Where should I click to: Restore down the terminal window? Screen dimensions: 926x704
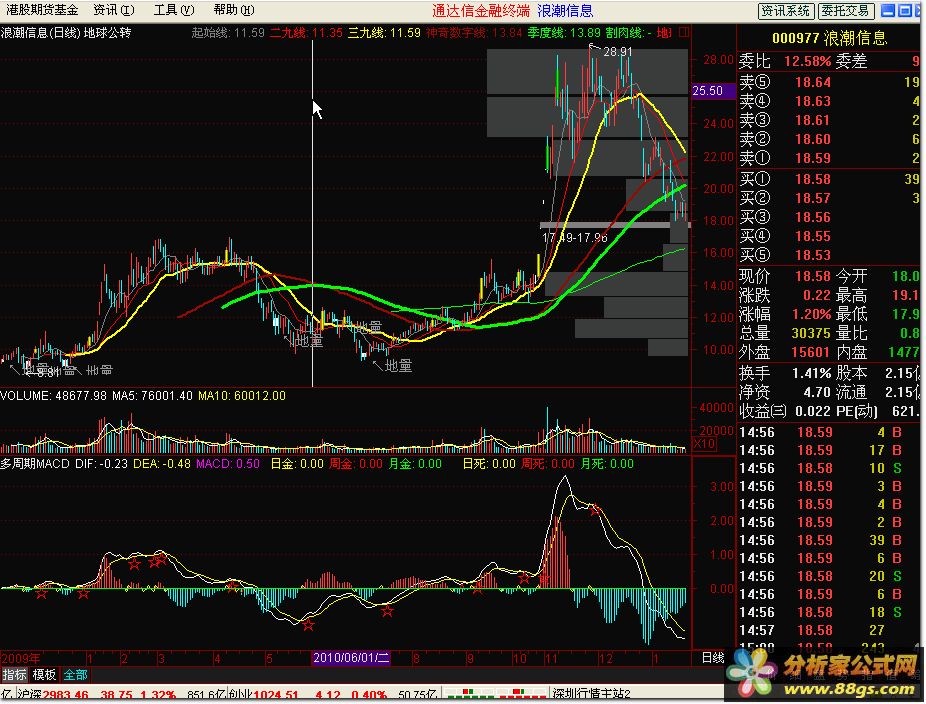[x=905, y=11]
